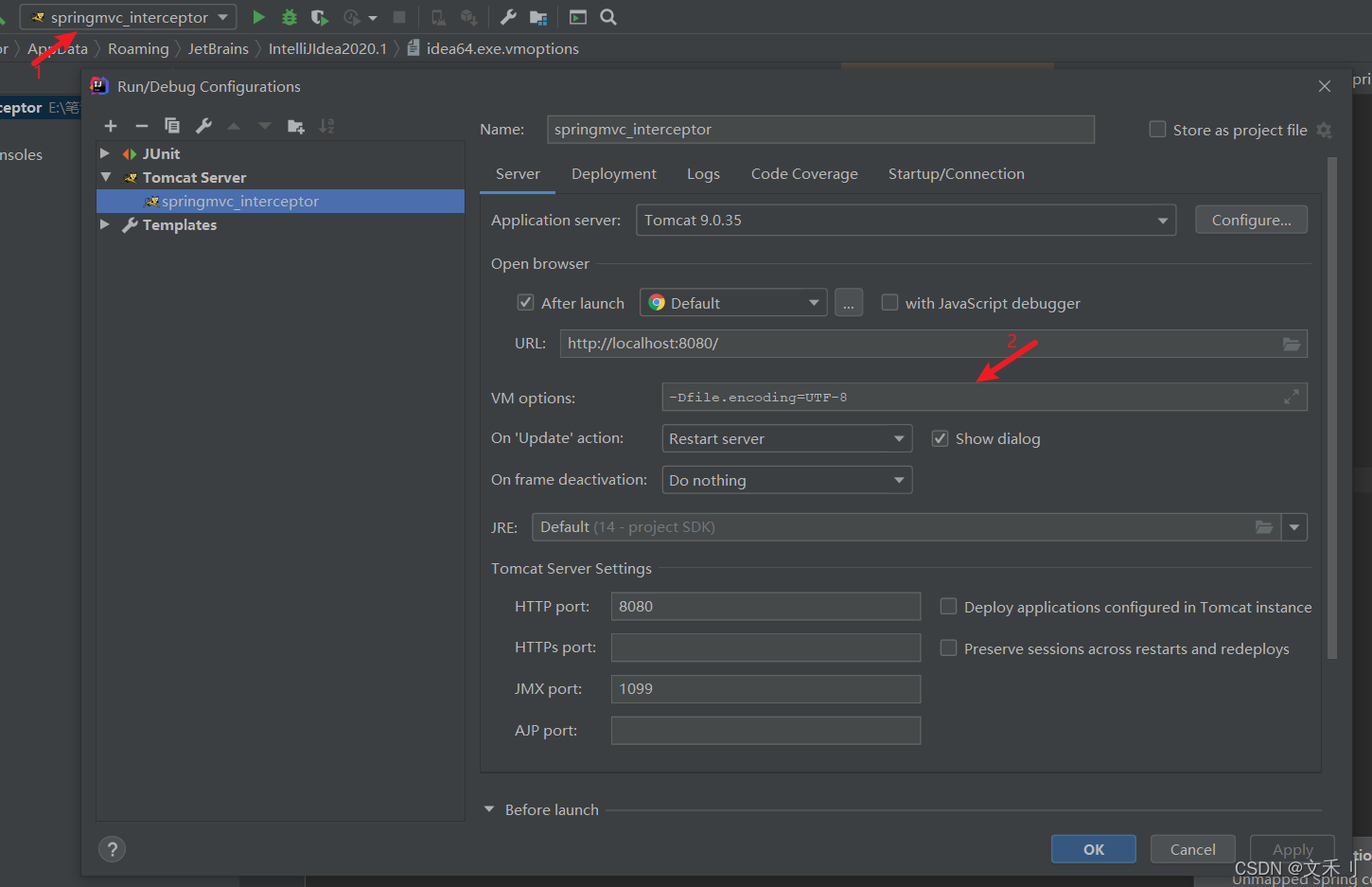The width and height of the screenshot is (1372, 887).
Task: Click the Run with Coverage shield icon
Action: coord(320,17)
